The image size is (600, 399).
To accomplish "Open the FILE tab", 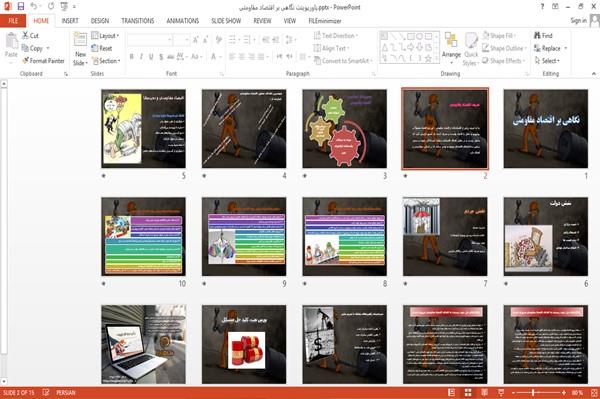I will tap(13, 21).
